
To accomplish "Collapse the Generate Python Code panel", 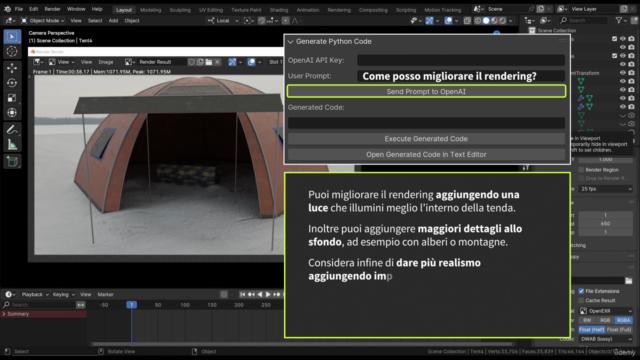I will click(x=290, y=42).
